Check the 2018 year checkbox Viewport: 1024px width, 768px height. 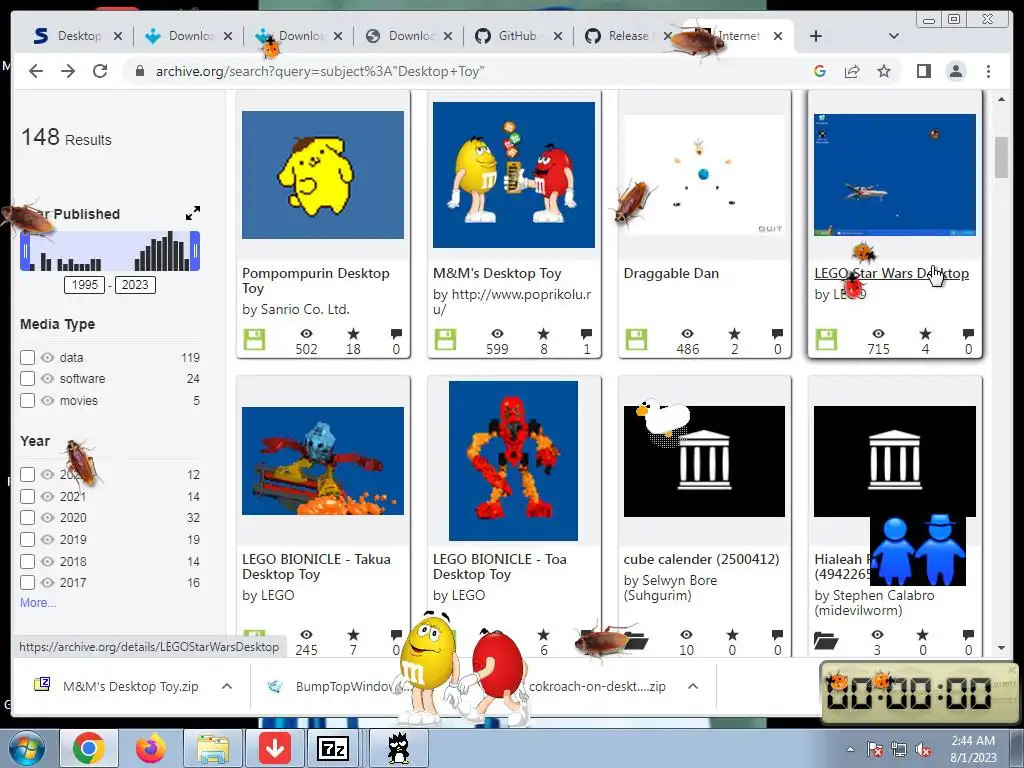click(27, 561)
